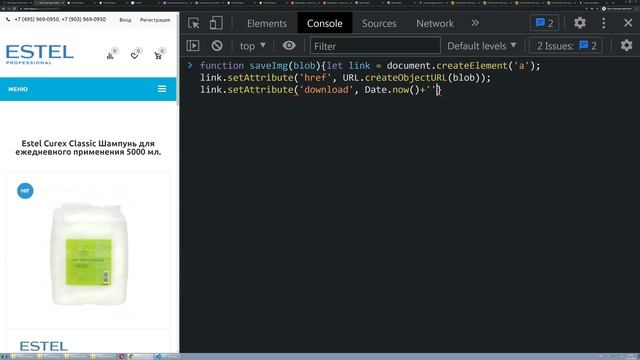Click the ESTEL Professional logo
This screenshot has height=360, width=640.
(x=40, y=55)
